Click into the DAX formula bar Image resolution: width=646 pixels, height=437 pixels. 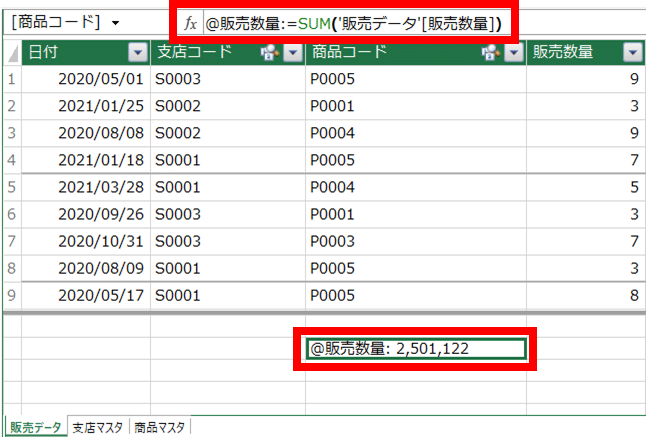coord(357,23)
